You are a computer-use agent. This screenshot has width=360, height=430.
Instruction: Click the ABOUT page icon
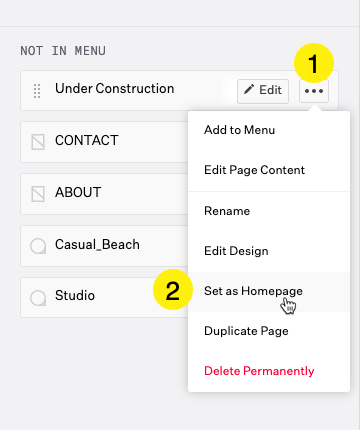pos(38,194)
